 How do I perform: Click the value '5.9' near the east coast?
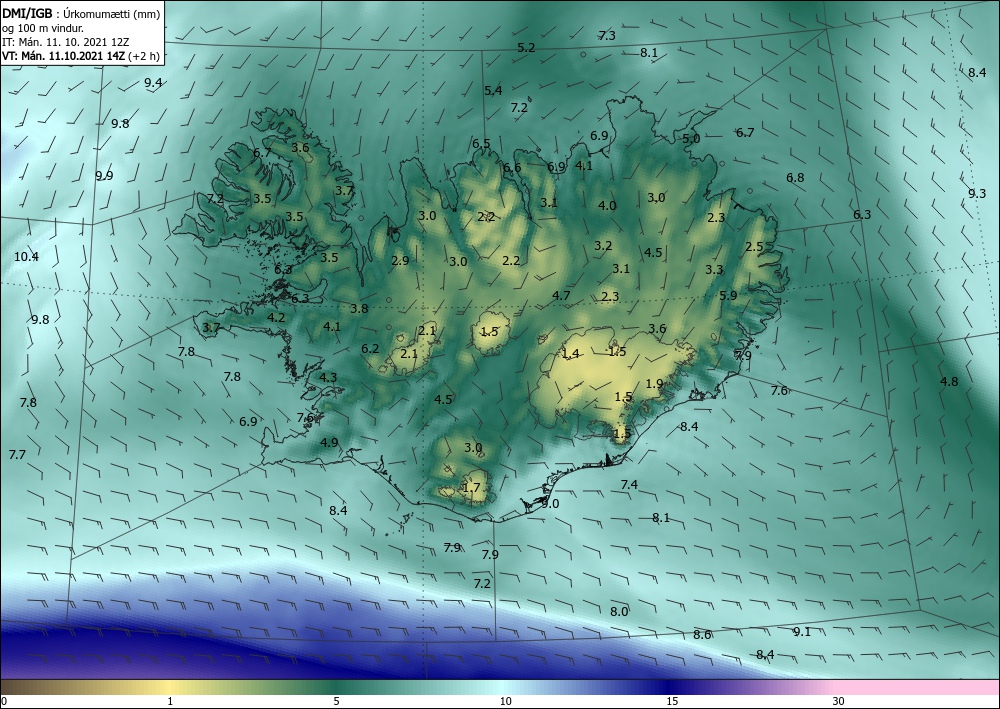click(x=728, y=295)
